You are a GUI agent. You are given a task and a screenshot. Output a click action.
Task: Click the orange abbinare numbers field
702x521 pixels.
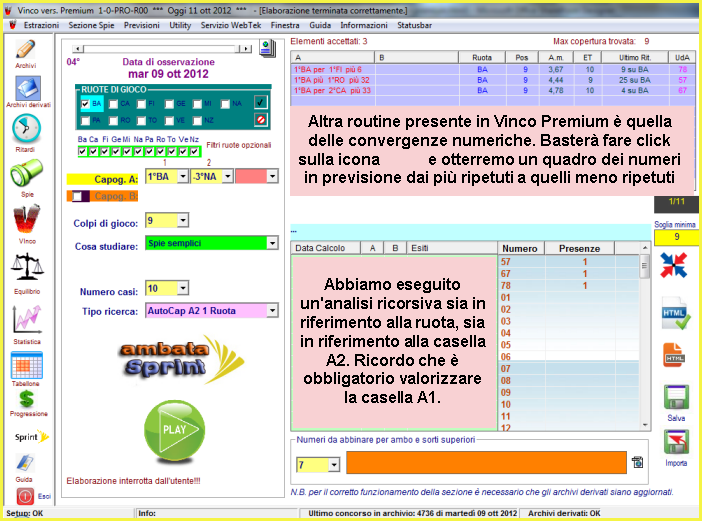[x=486, y=462]
